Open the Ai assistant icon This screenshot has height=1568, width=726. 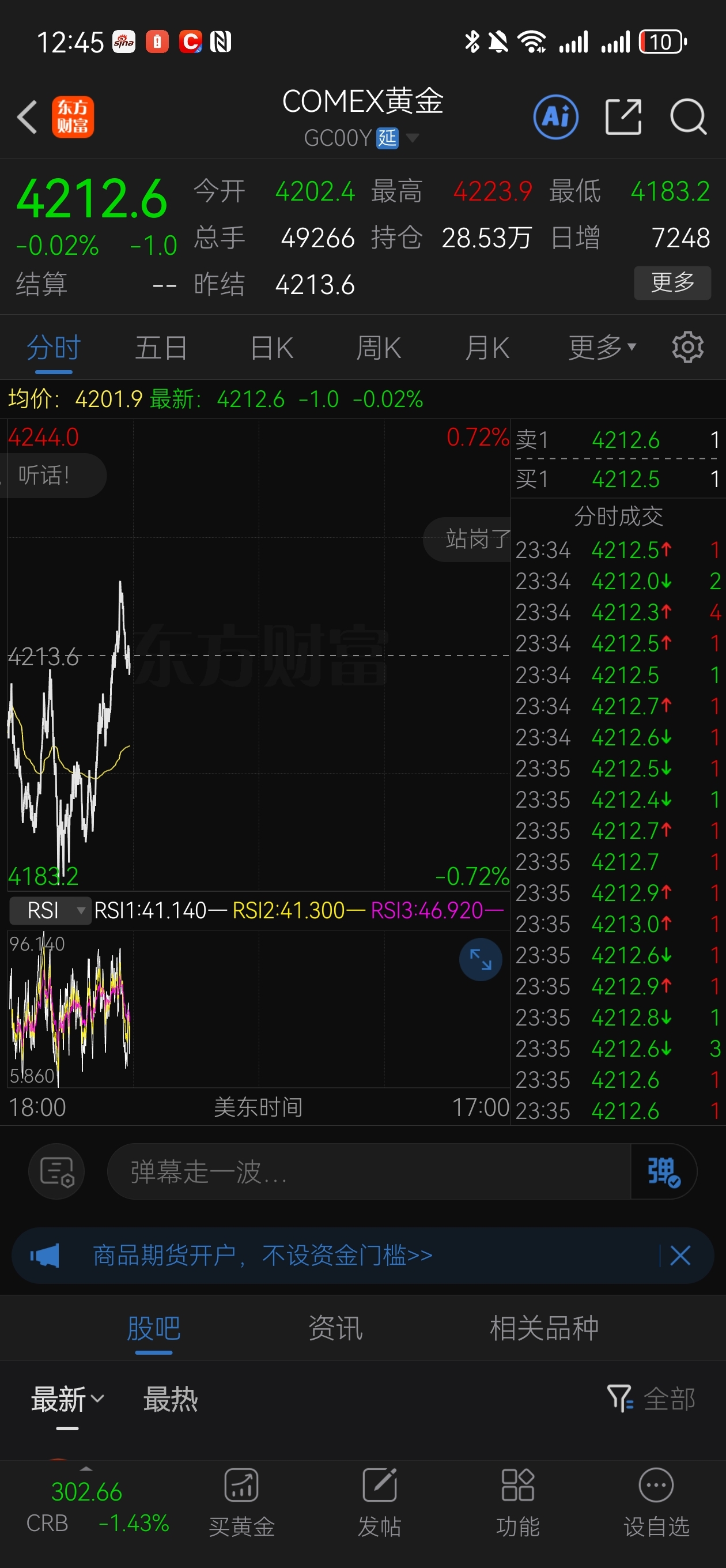(x=555, y=117)
